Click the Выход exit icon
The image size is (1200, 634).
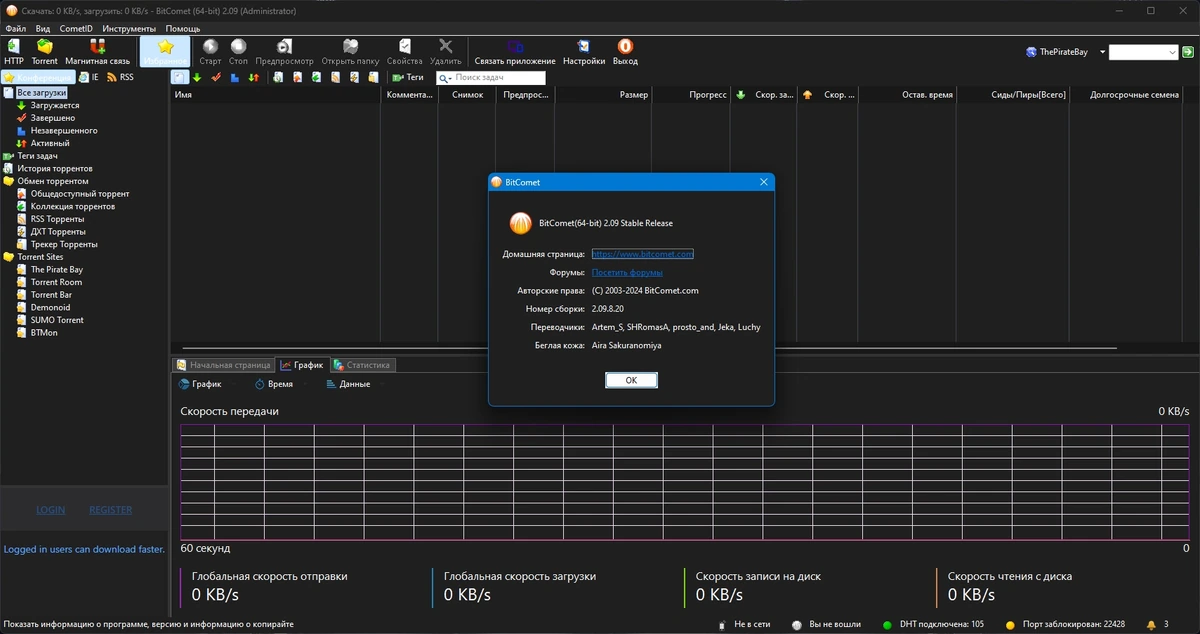(x=625, y=52)
